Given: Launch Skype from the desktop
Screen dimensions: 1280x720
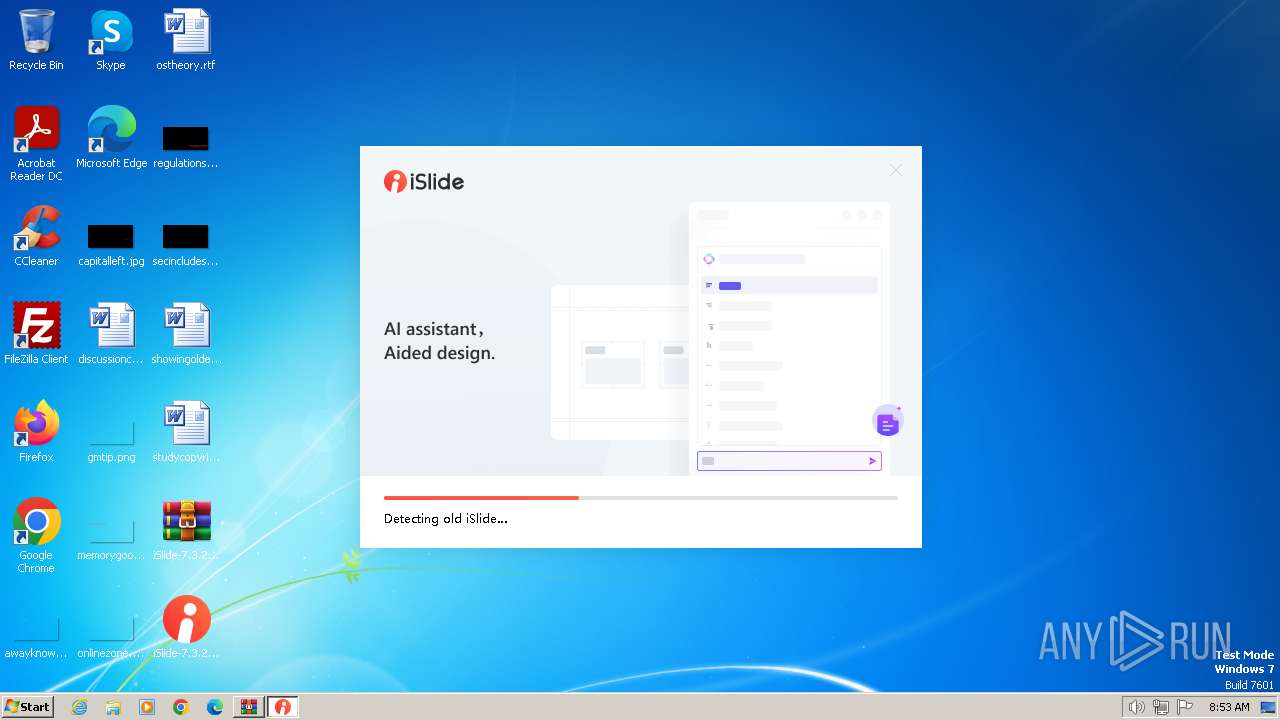Looking at the screenshot, I should (x=111, y=40).
